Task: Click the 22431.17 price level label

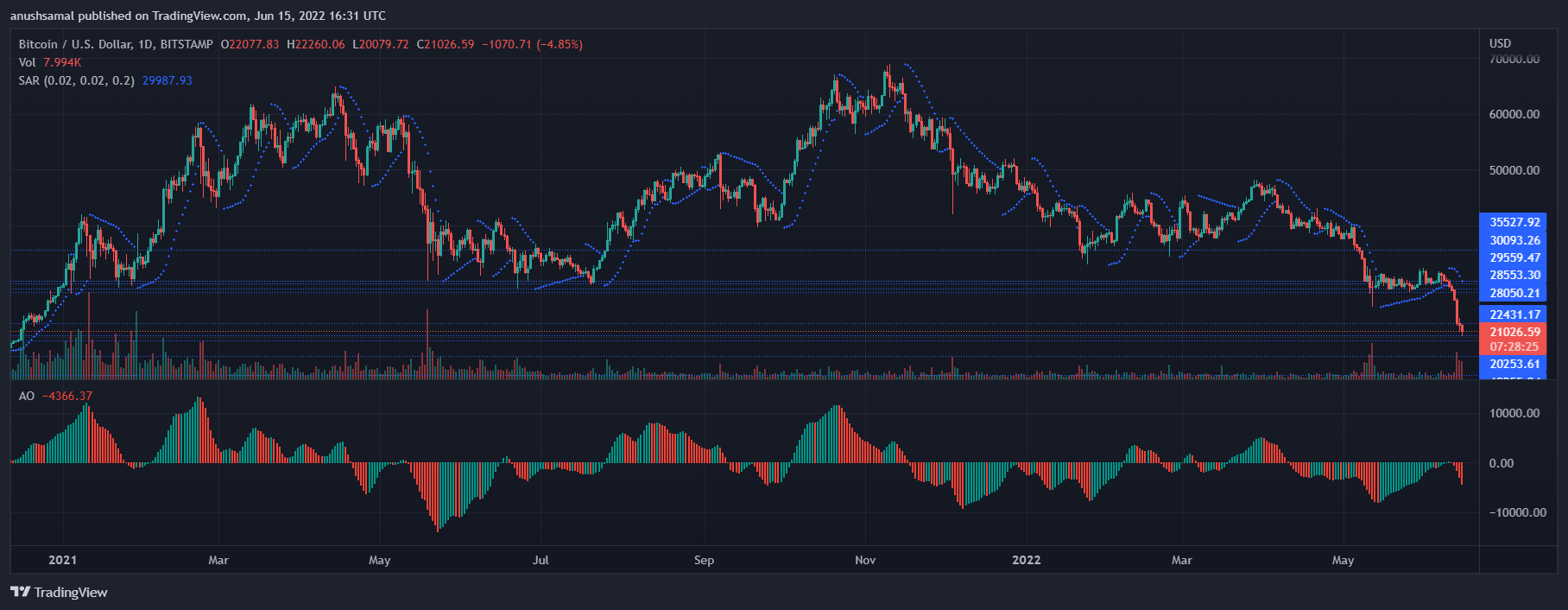Action: 1513,315
